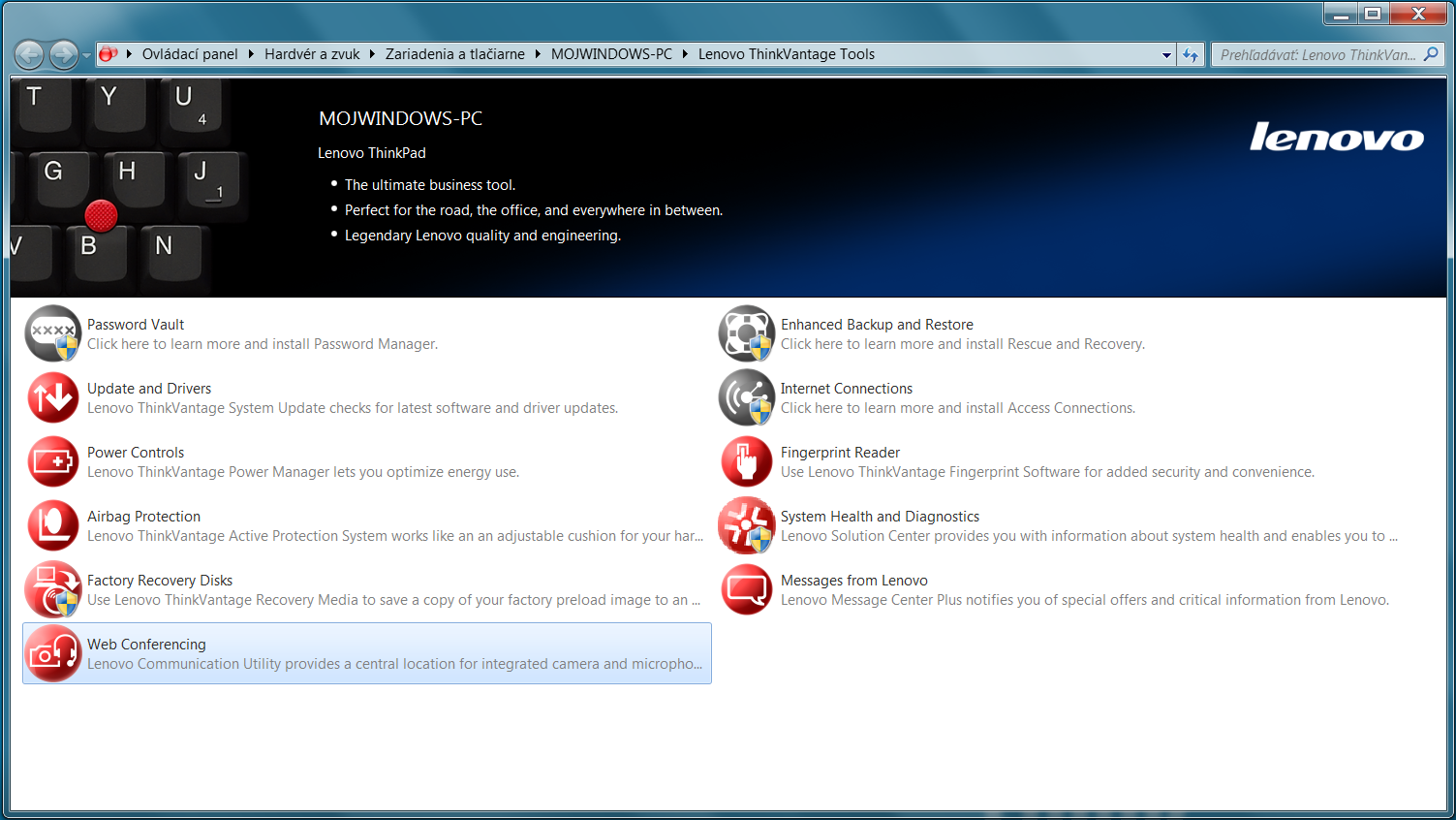Open the Factory Recovery Disks icon

[53, 589]
